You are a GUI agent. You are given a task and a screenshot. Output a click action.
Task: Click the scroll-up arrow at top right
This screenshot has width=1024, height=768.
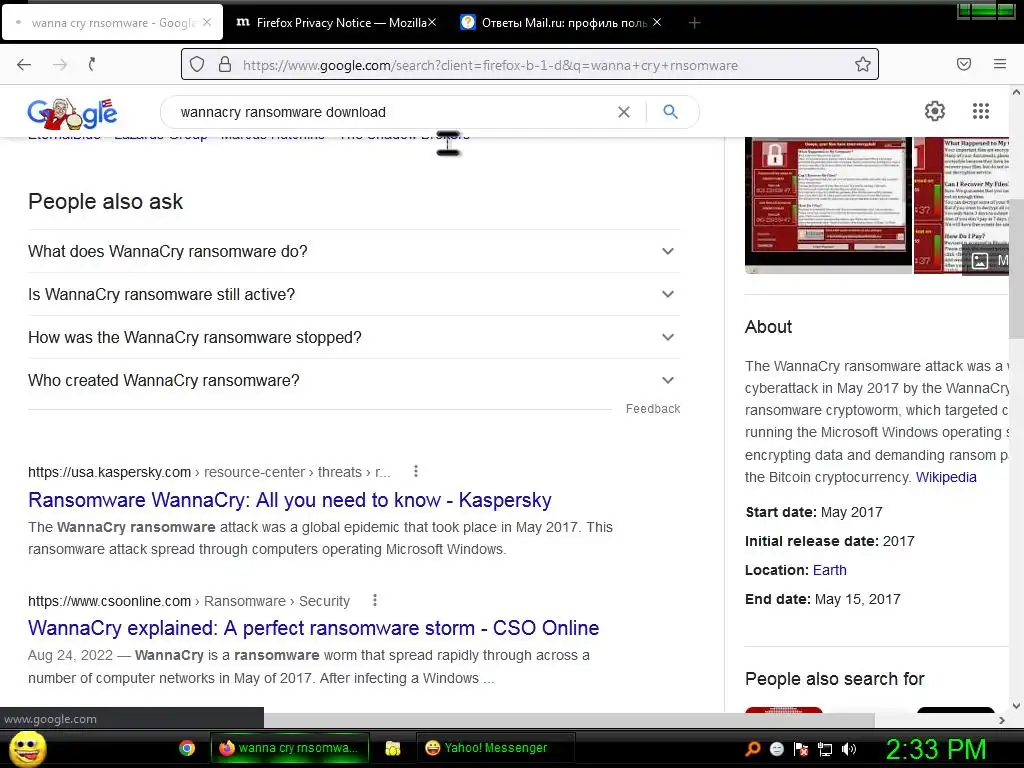(1016, 92)
